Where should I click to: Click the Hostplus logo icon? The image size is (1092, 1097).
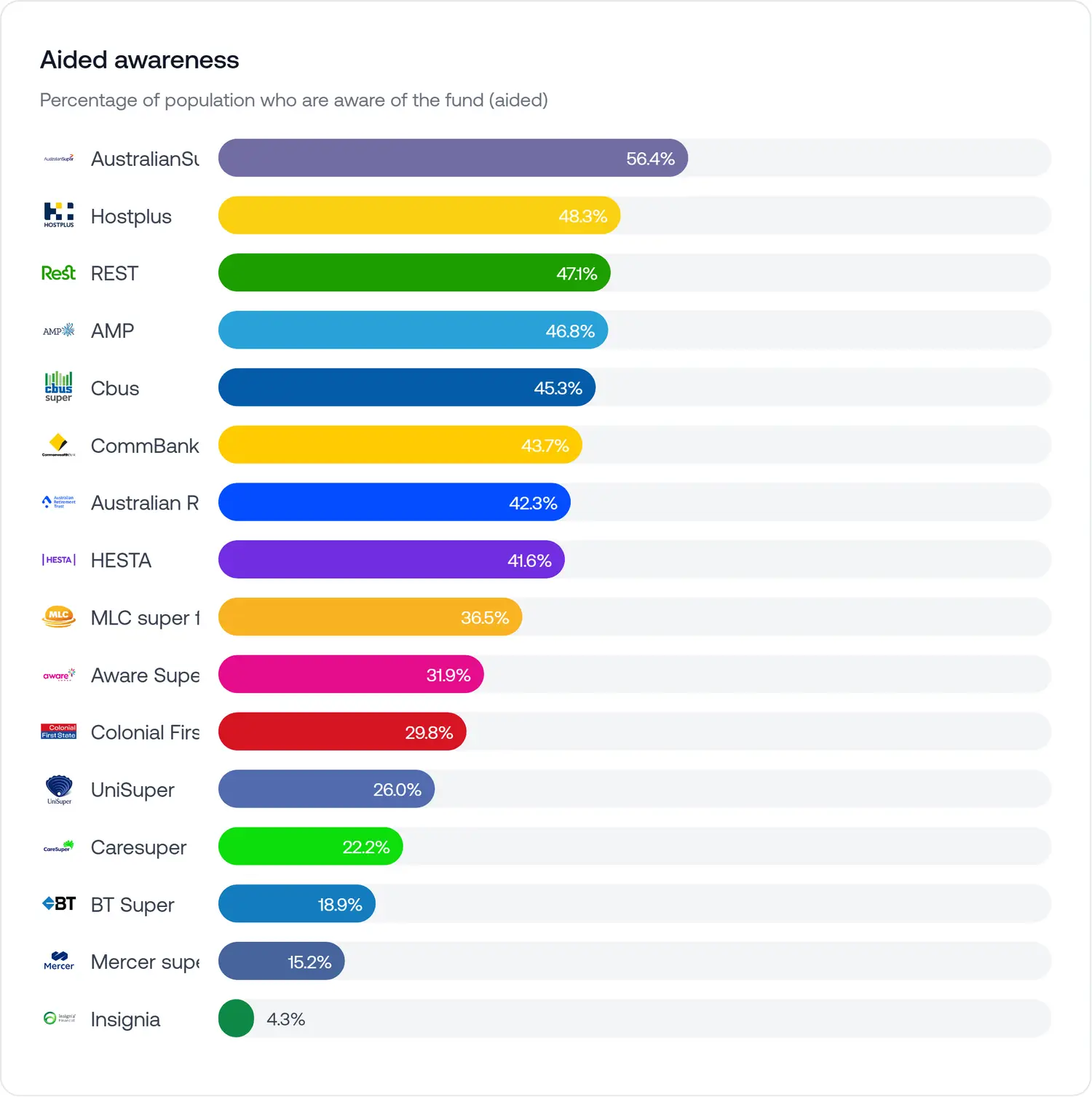point(58,215)
